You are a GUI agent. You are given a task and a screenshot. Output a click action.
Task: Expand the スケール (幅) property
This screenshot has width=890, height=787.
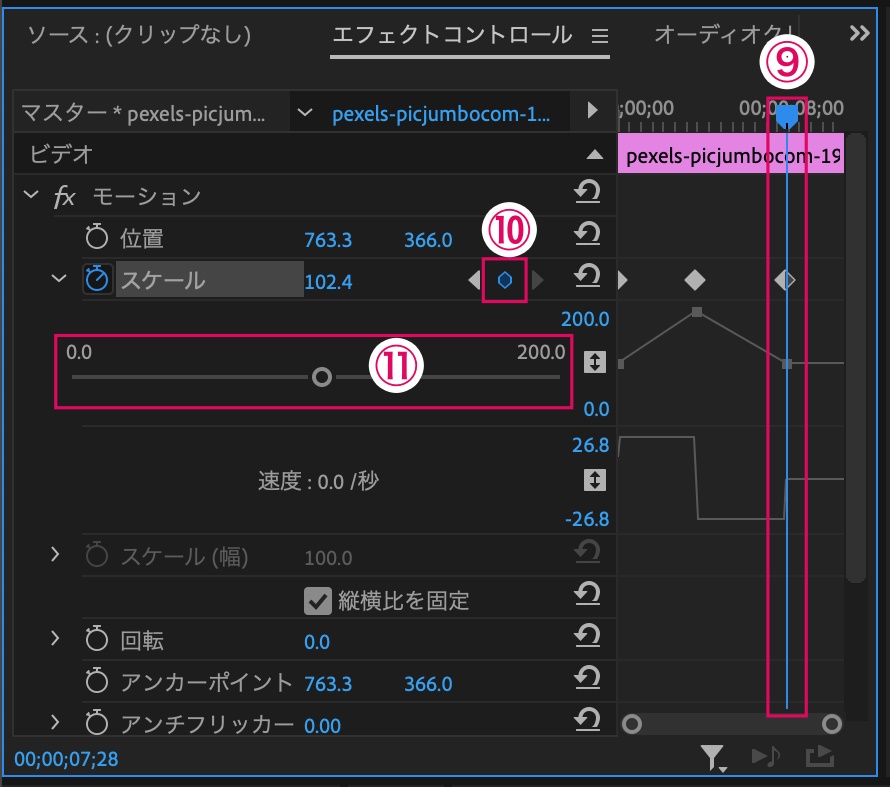pos(55,554)
